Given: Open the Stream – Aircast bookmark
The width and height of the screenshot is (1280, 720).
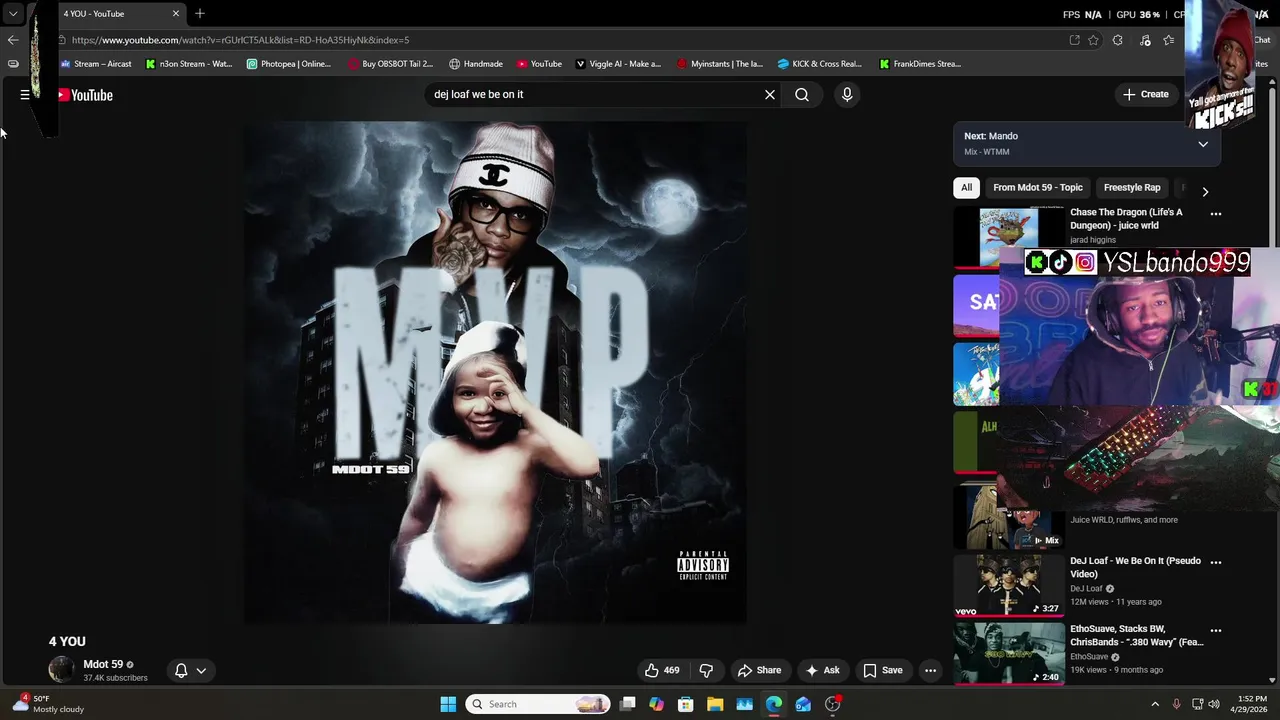Looking at the screenshot, I should pos(96,64).
